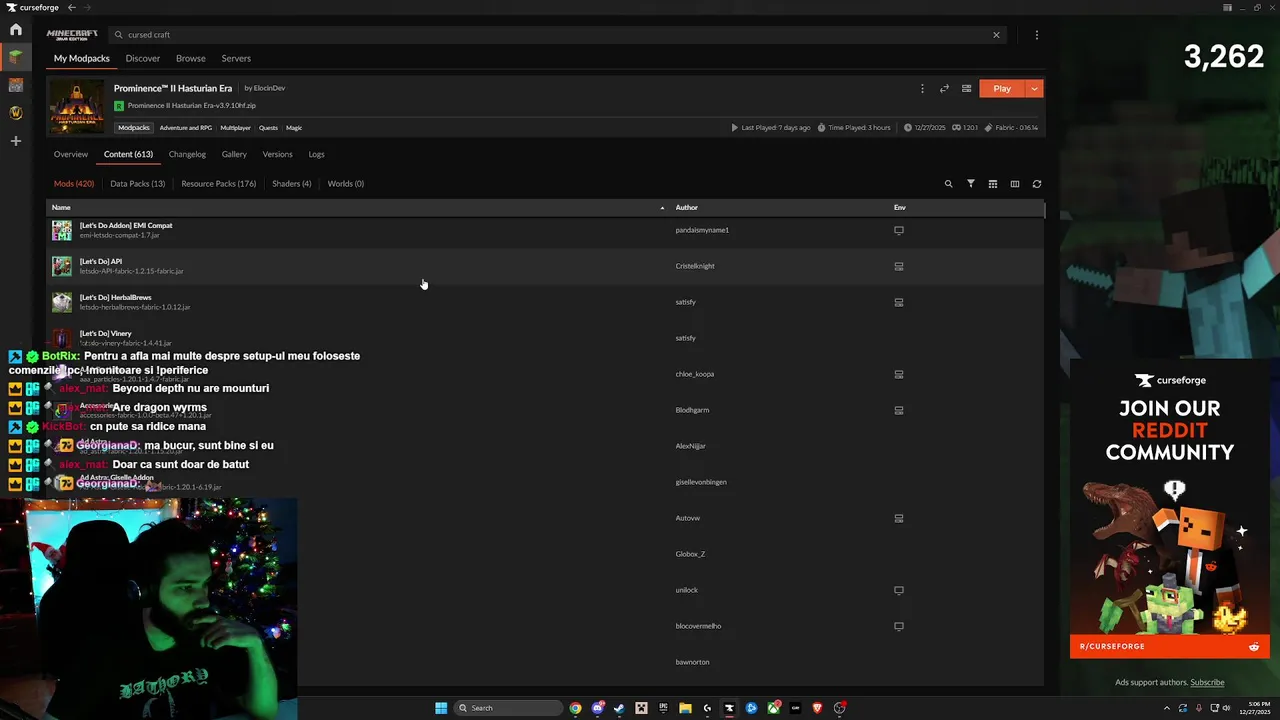The width and height of the screenshot is (1280, 720).
Task: Open the Versions tab
Action: coord(277,154)
